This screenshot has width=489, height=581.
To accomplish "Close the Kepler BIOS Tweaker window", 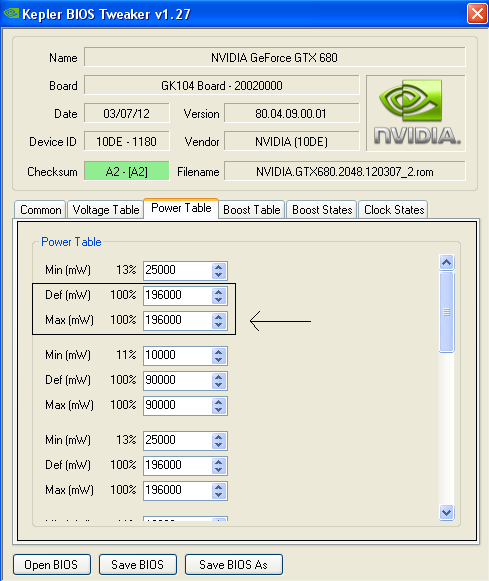I will 477,14.
